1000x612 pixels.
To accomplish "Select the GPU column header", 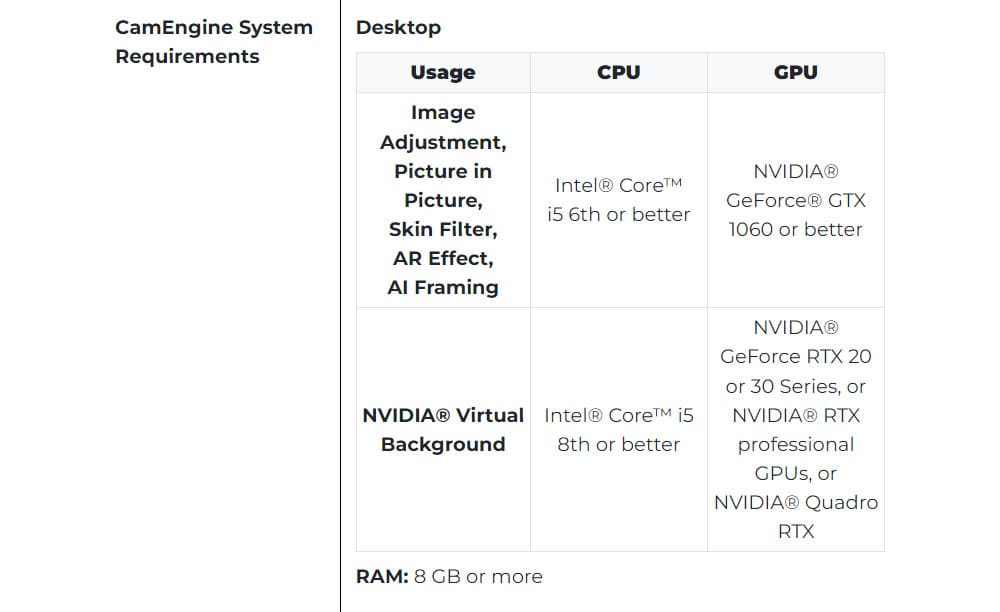I will click(795, 72).
